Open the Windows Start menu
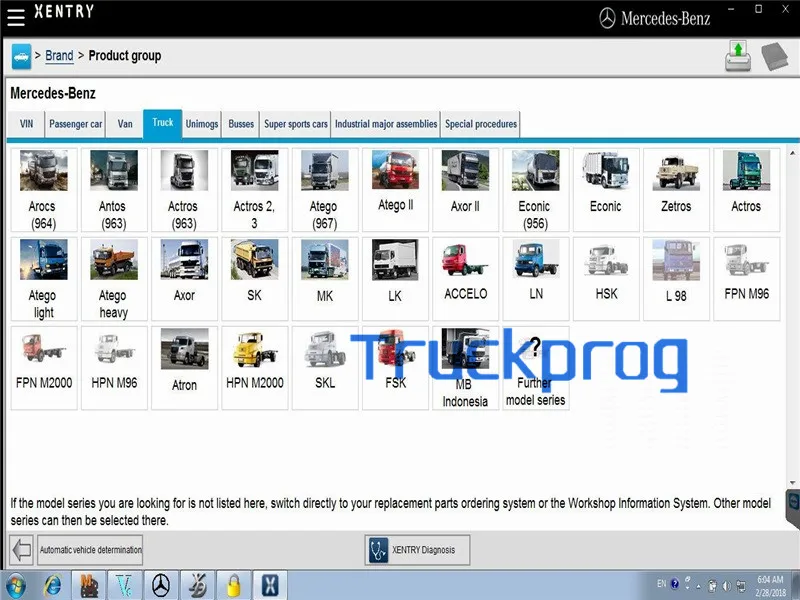Viewport: 800px width, 600px height. click(16, 585)
